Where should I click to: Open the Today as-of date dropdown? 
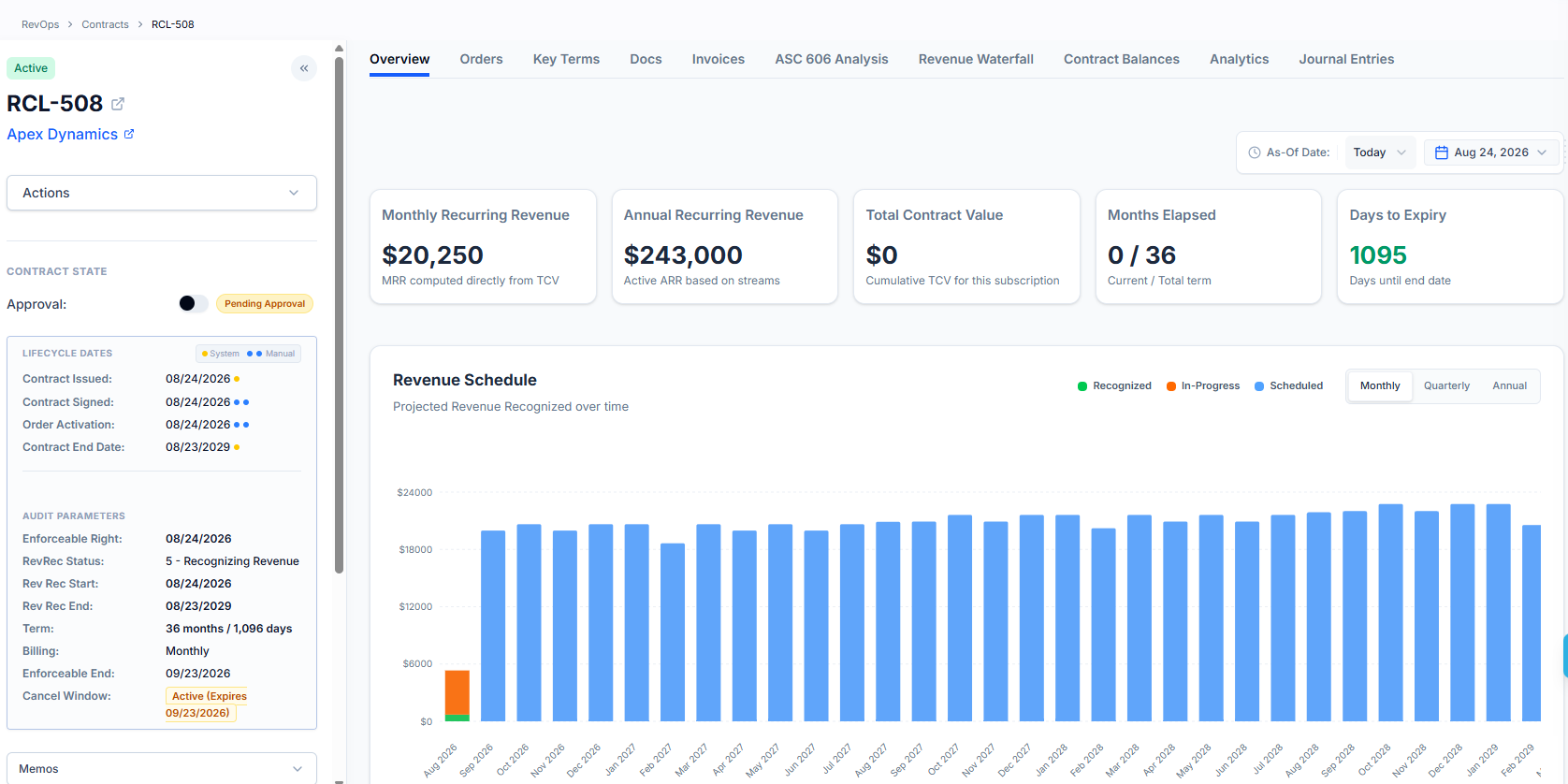(1380, 152)
